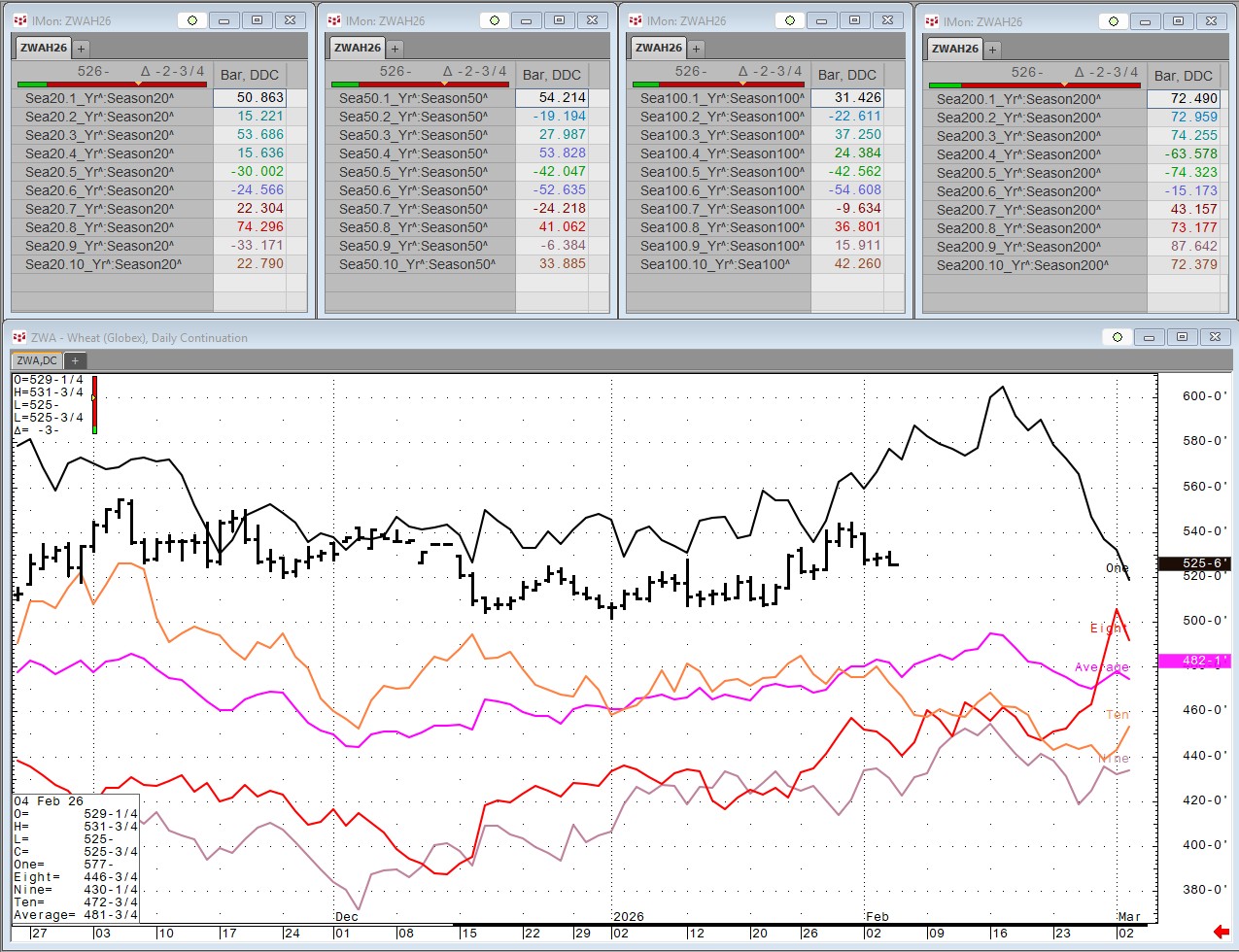This screenshot has height=952, width=1239.
Task: Click the CQG logo icon in the wheat chart title bar
Action: pos(19,337)
